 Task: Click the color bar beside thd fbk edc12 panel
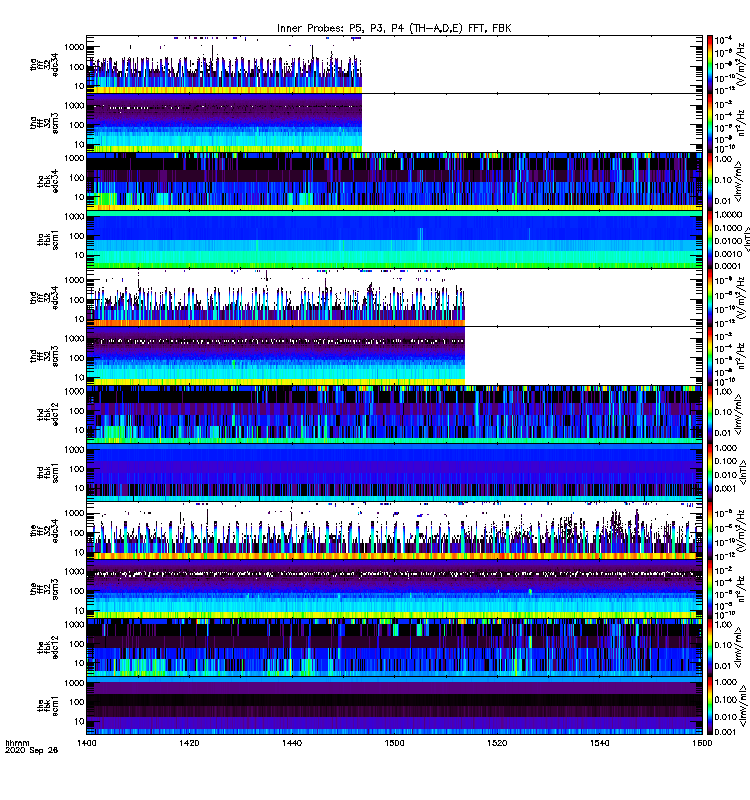710,414
